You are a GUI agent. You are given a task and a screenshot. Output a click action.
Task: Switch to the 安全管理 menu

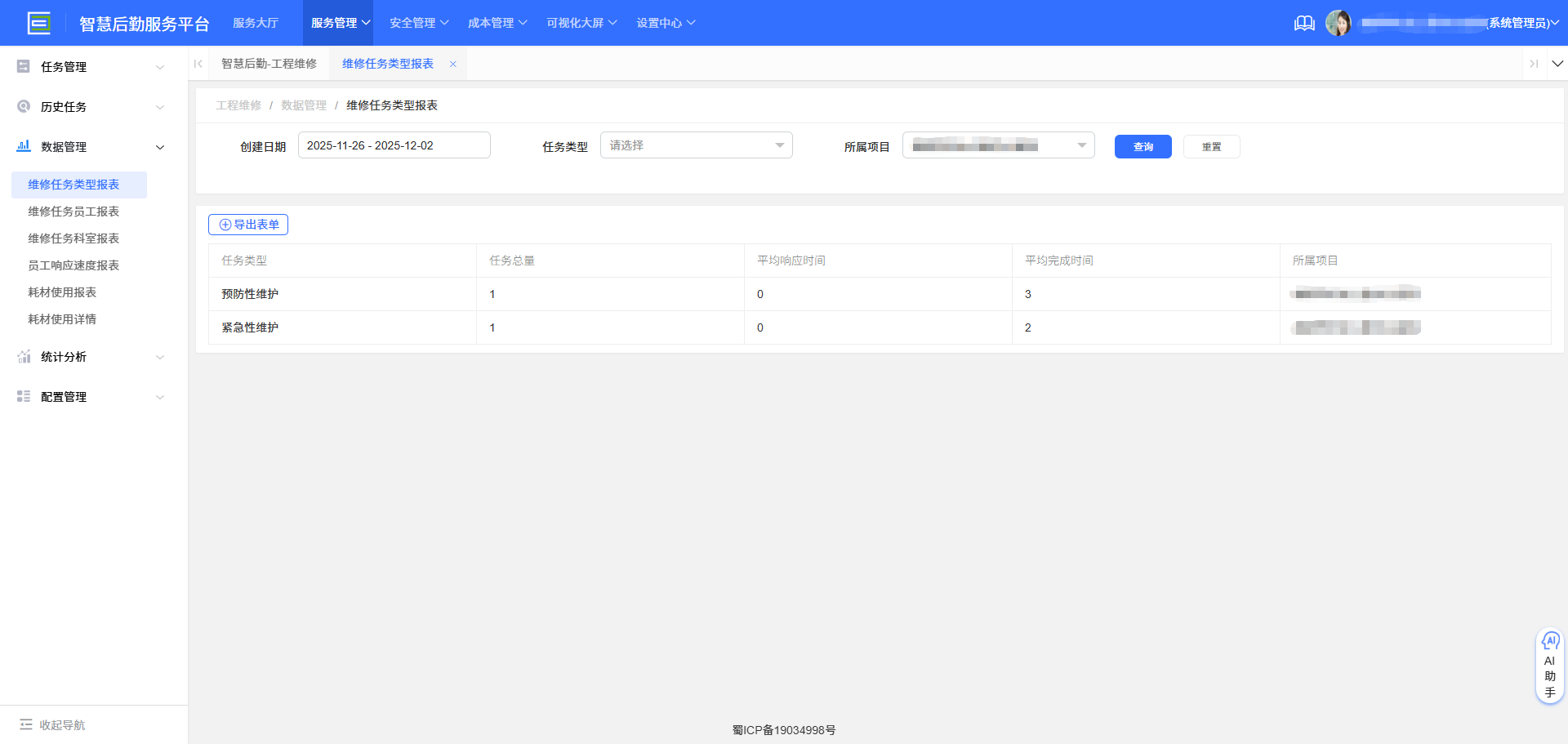coord(412,23)
